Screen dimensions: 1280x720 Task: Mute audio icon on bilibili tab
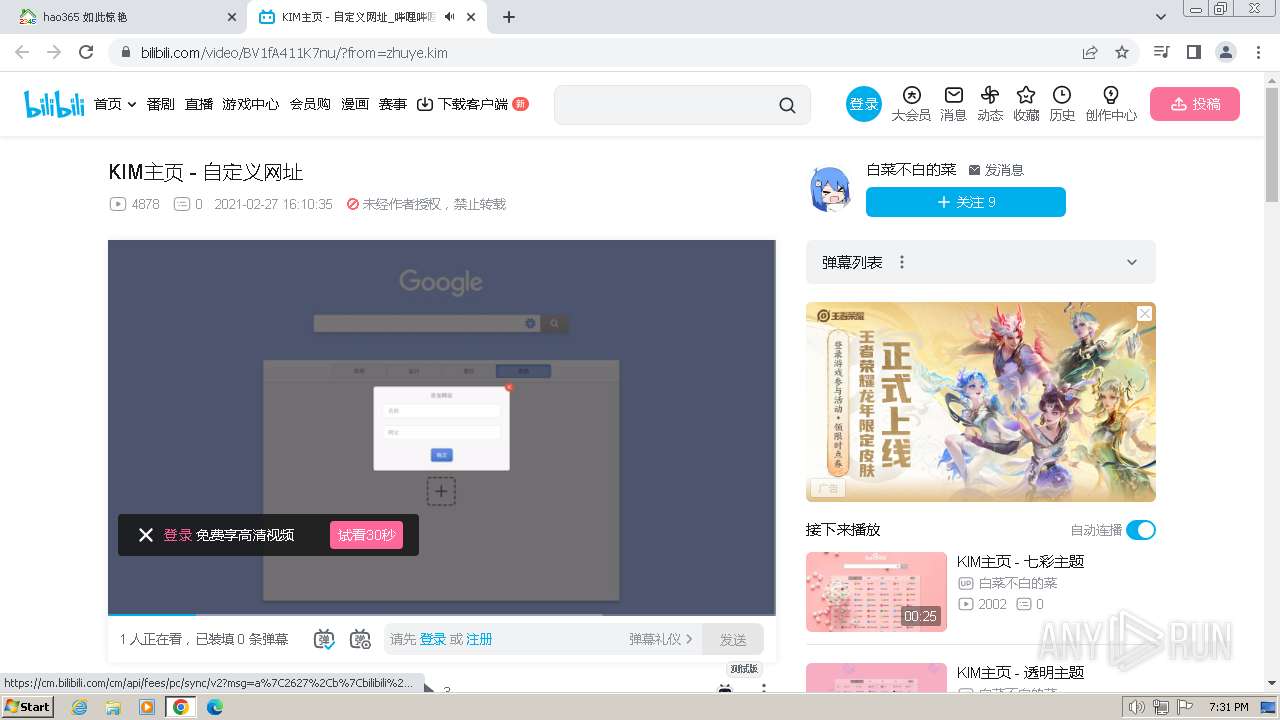click(449, 17)
